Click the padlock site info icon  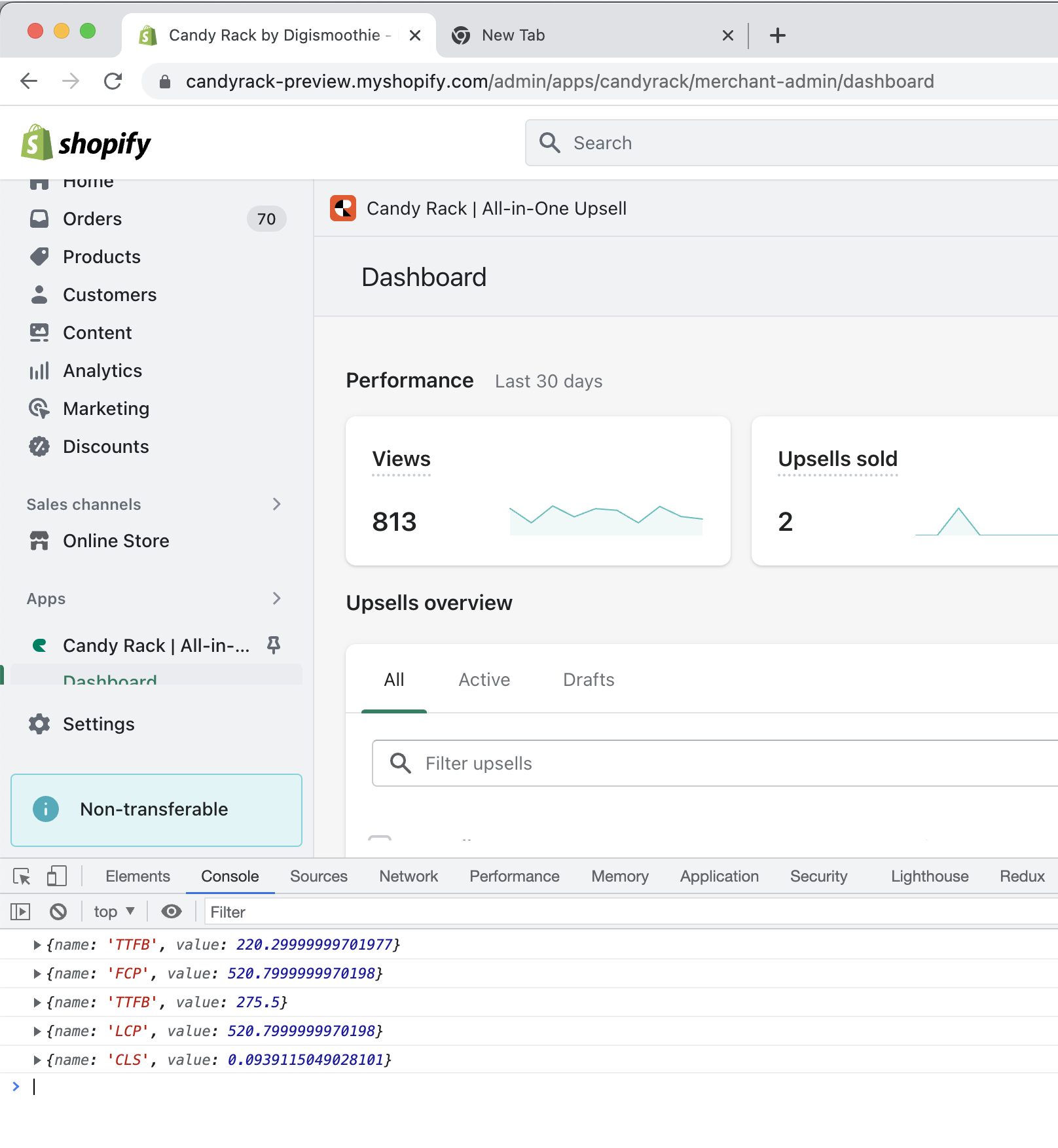(x=165, y=81)
